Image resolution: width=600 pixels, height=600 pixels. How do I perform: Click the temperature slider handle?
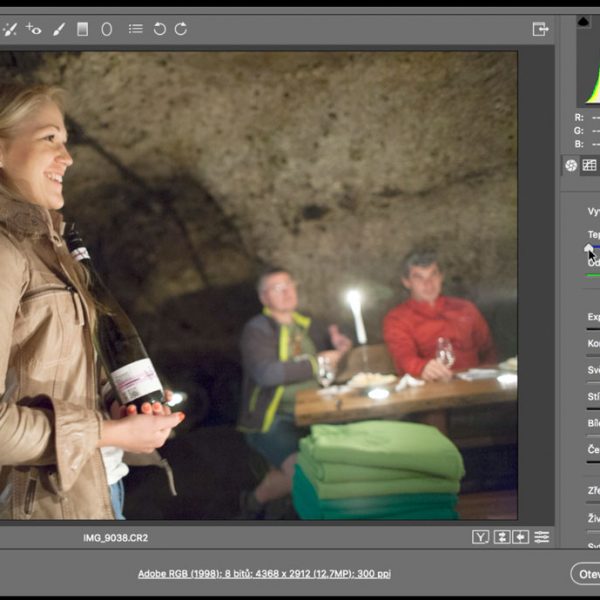[589, 248]
